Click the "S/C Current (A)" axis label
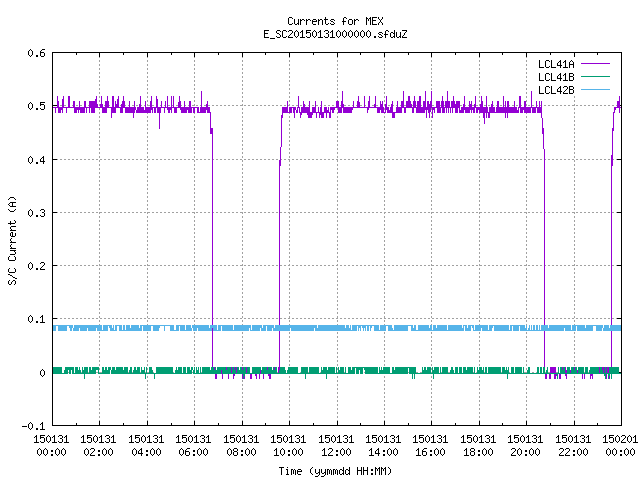Viewport: 640px width, 480px height. point(12,241)
